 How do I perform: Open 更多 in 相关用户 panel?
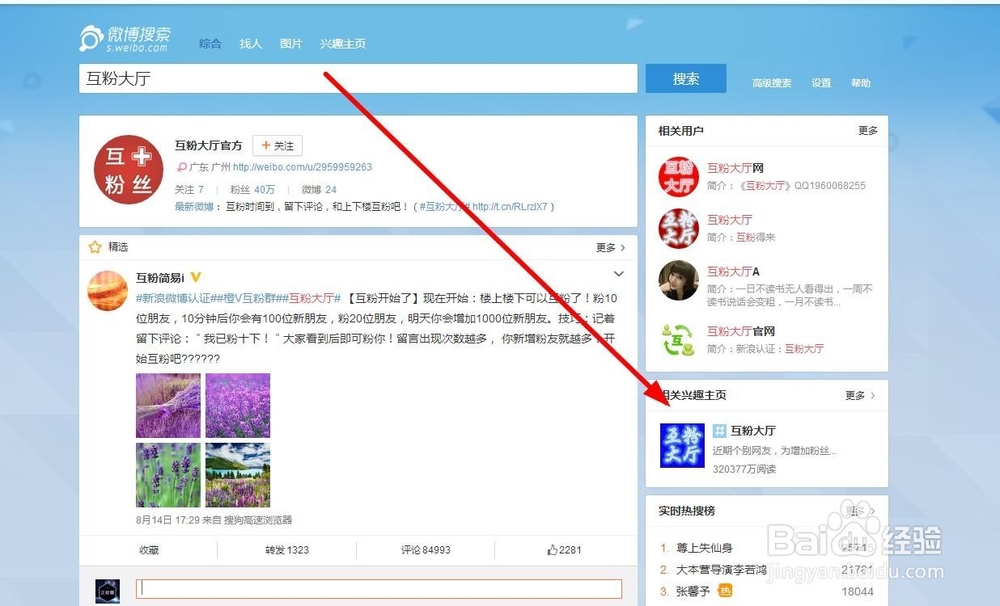[x=867, y=131]
